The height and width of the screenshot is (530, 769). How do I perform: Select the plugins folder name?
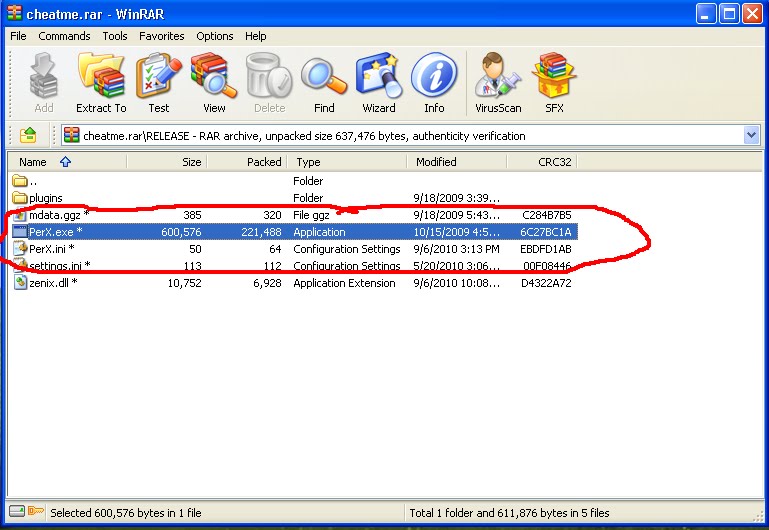point(46,198)
